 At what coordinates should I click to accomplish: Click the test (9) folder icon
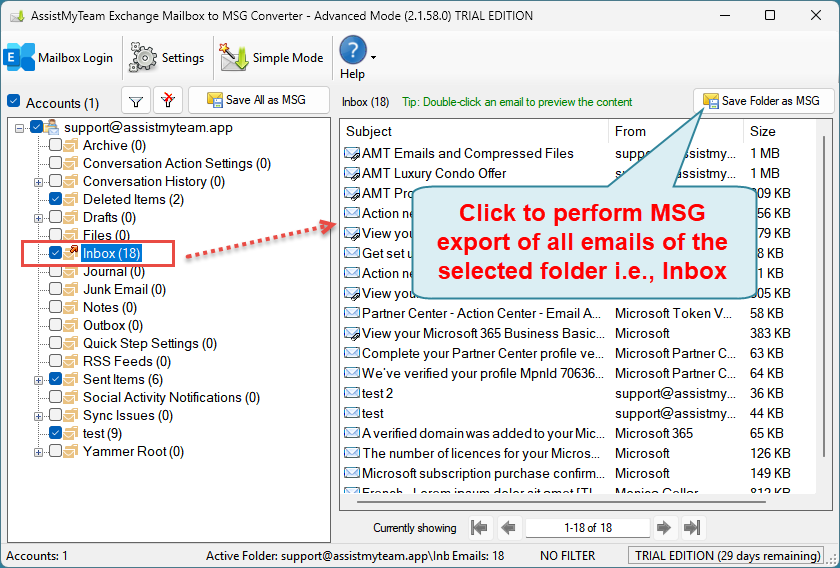coord(71,433)
